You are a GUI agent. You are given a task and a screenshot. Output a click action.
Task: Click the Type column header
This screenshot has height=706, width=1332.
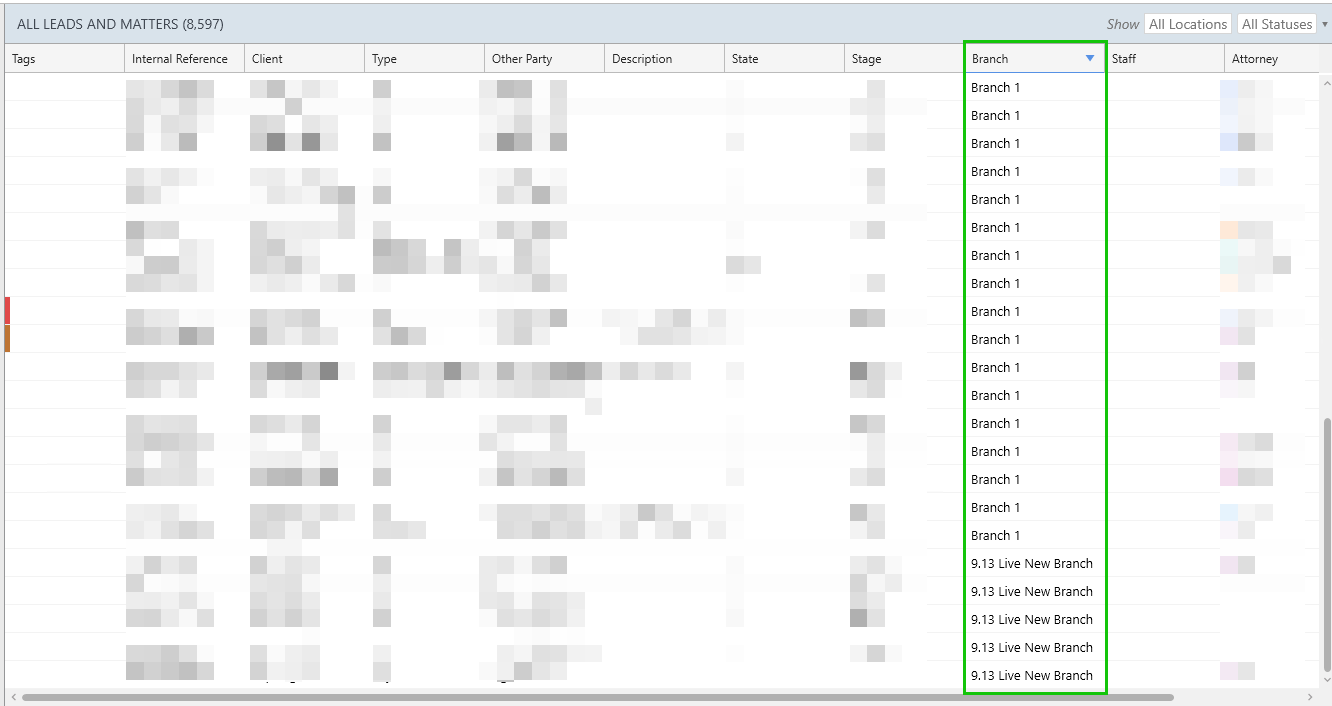(384, 59)
